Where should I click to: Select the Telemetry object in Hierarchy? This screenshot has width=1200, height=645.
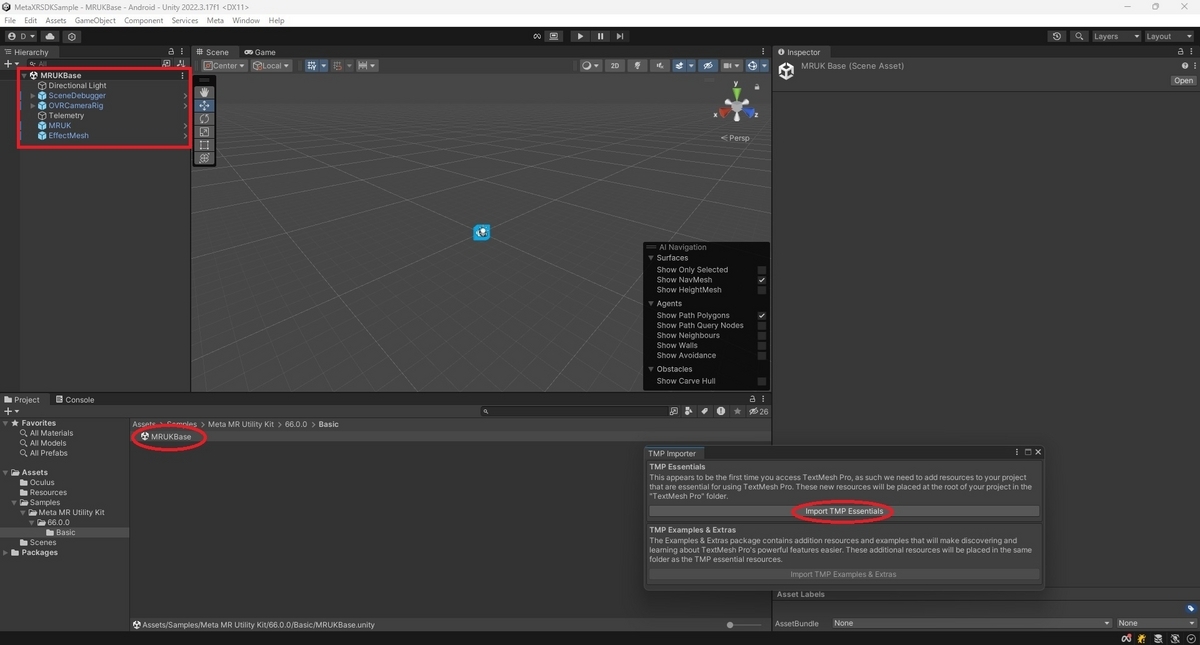(x=66, y=116)
